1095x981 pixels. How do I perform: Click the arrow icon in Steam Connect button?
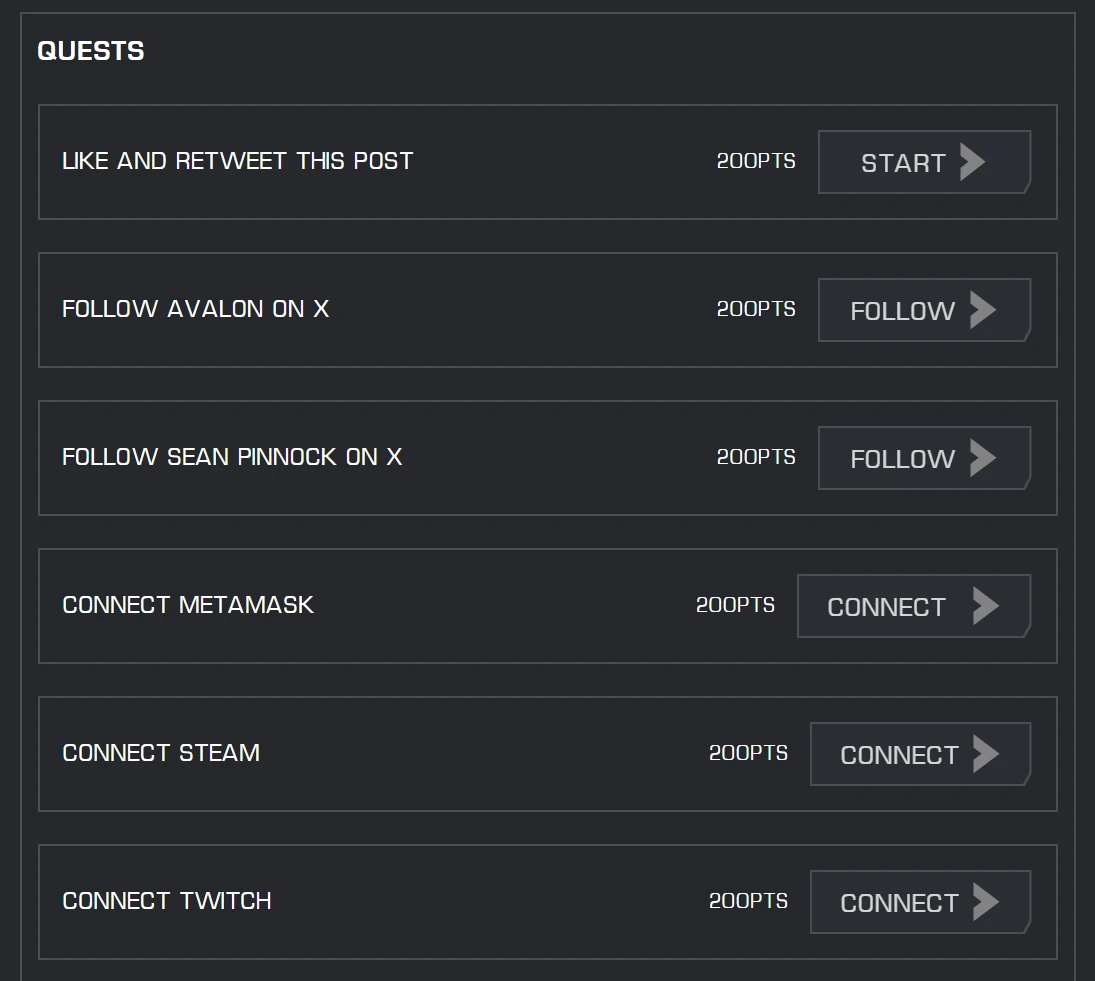(985, 754)
